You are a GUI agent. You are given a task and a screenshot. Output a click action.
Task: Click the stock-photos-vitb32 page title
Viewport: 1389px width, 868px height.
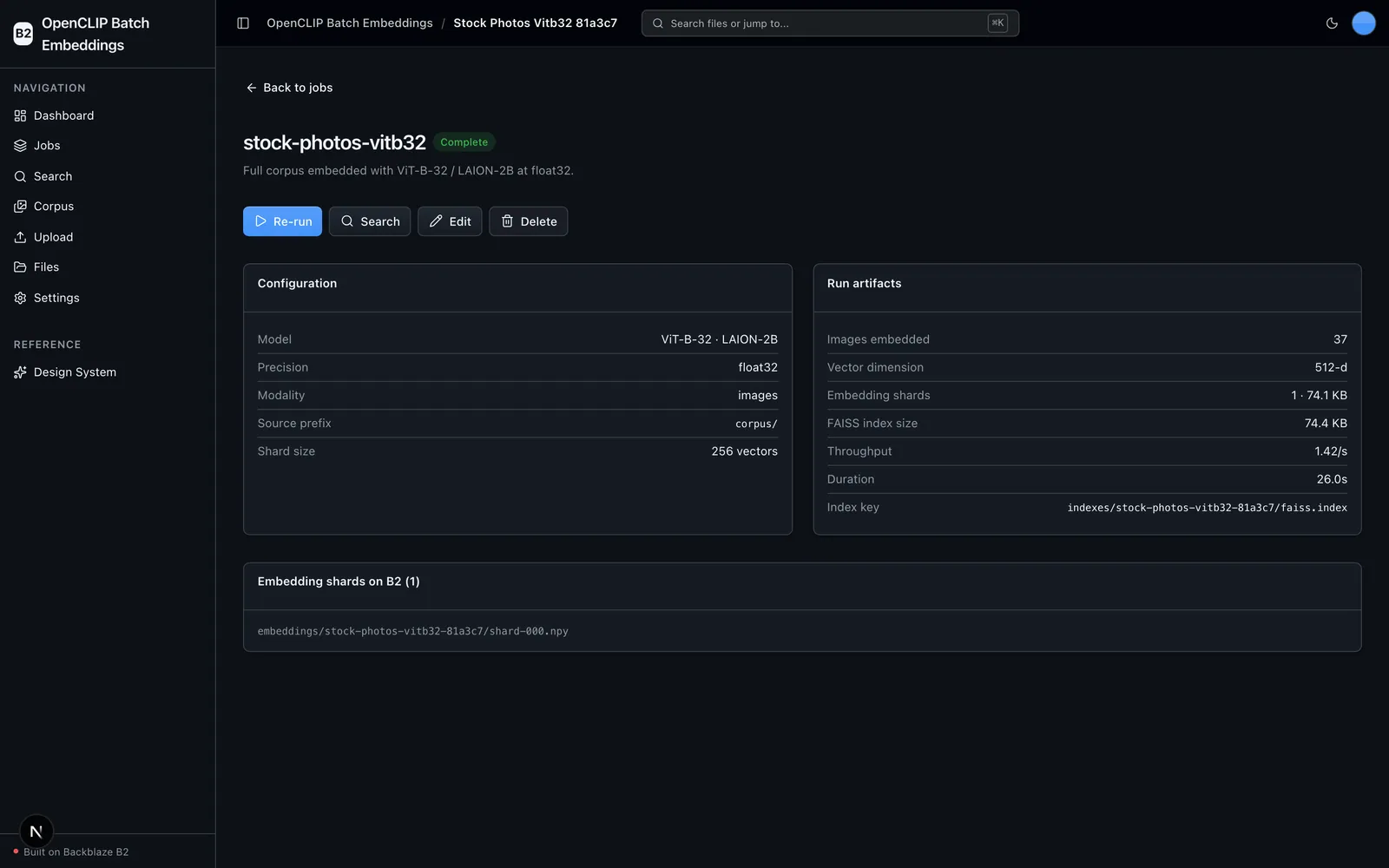pos(334,142)
